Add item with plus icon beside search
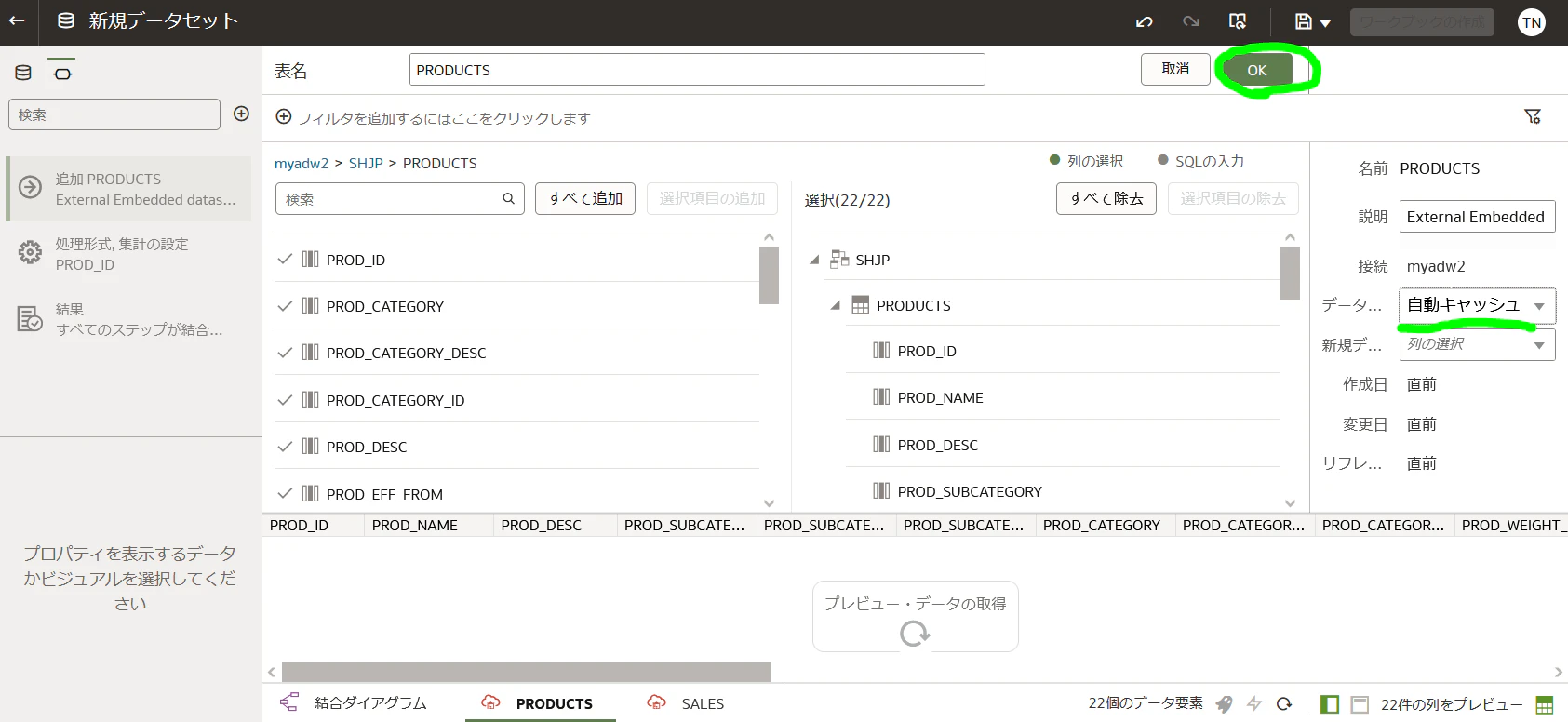The width and height of the screenshot is (1568, 722). point(241,114)
